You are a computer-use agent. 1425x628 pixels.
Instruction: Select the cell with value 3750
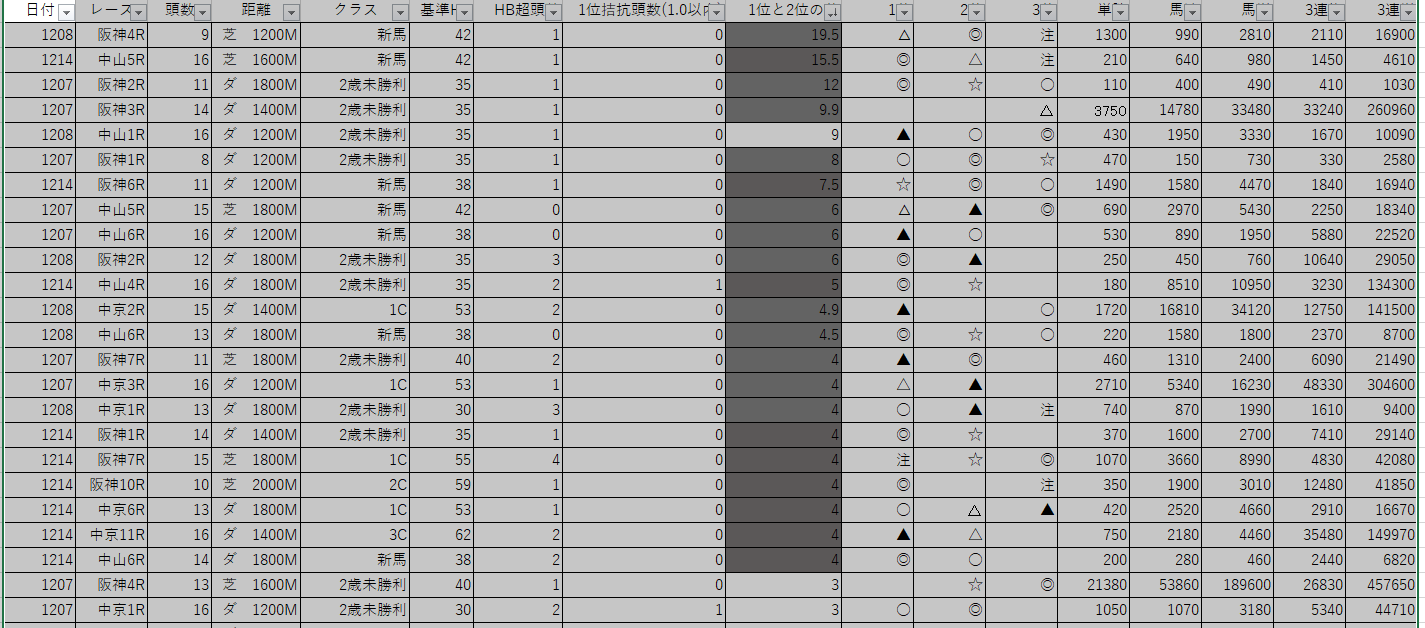[1094, 110]
